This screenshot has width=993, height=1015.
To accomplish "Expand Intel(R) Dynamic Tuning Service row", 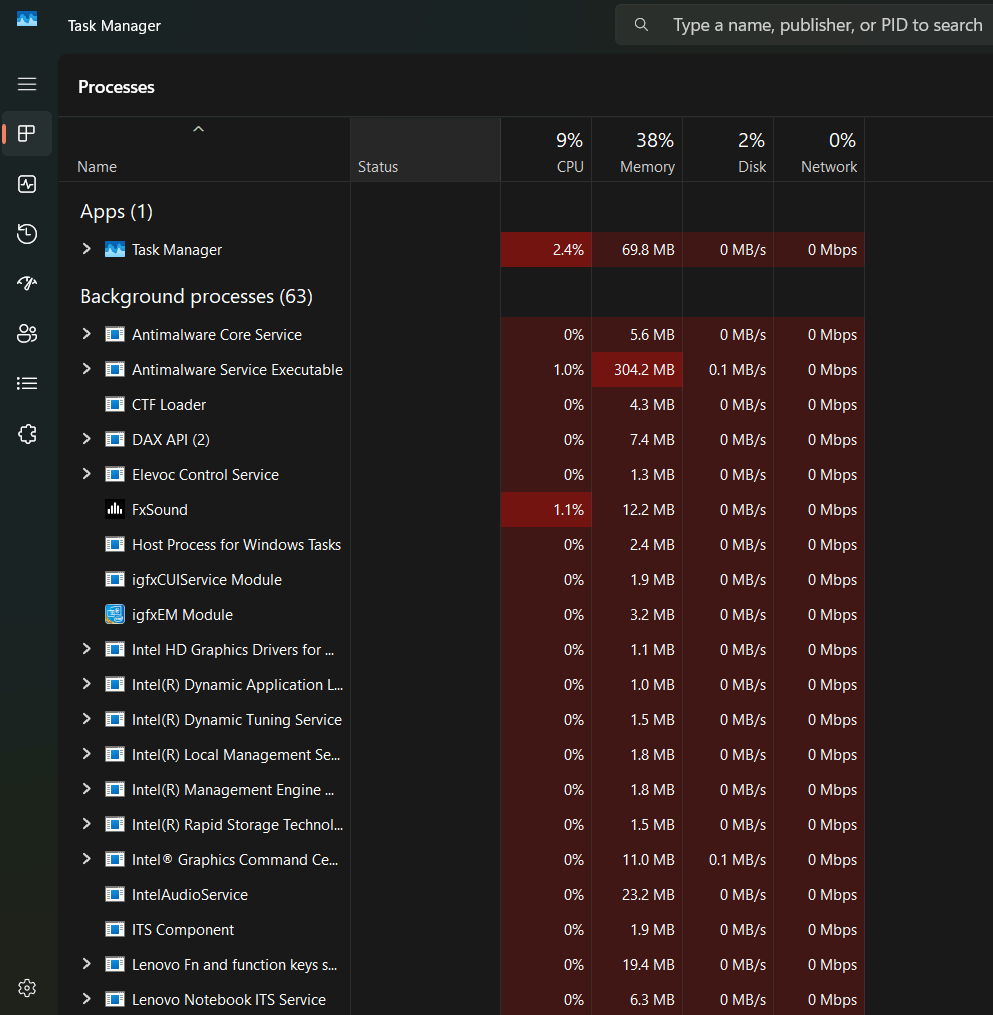I will click(86, 719).
